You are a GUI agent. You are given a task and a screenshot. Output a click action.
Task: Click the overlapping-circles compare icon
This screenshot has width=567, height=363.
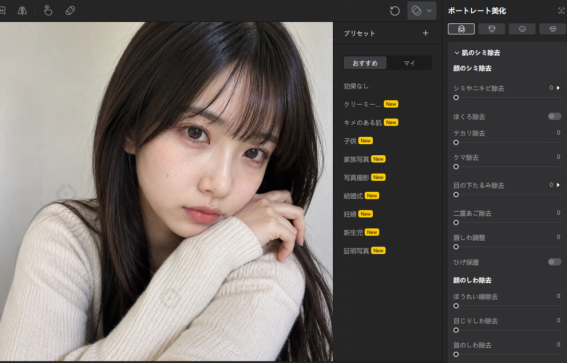click(417, 10)
